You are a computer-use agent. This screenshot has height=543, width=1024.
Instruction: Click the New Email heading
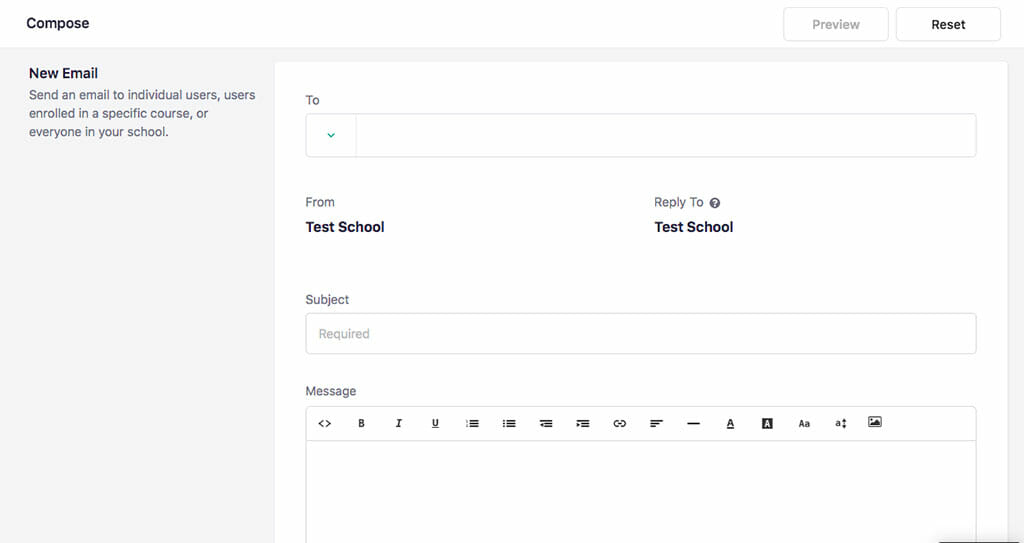63,73
